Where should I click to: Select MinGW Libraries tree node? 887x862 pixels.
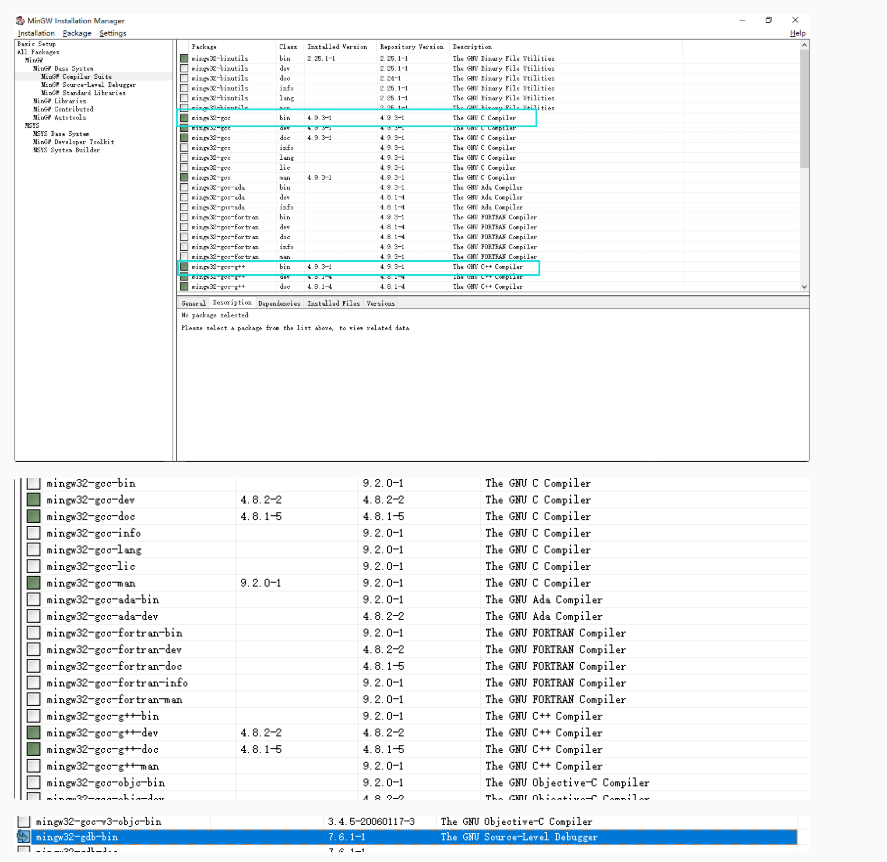coord(59,101)
